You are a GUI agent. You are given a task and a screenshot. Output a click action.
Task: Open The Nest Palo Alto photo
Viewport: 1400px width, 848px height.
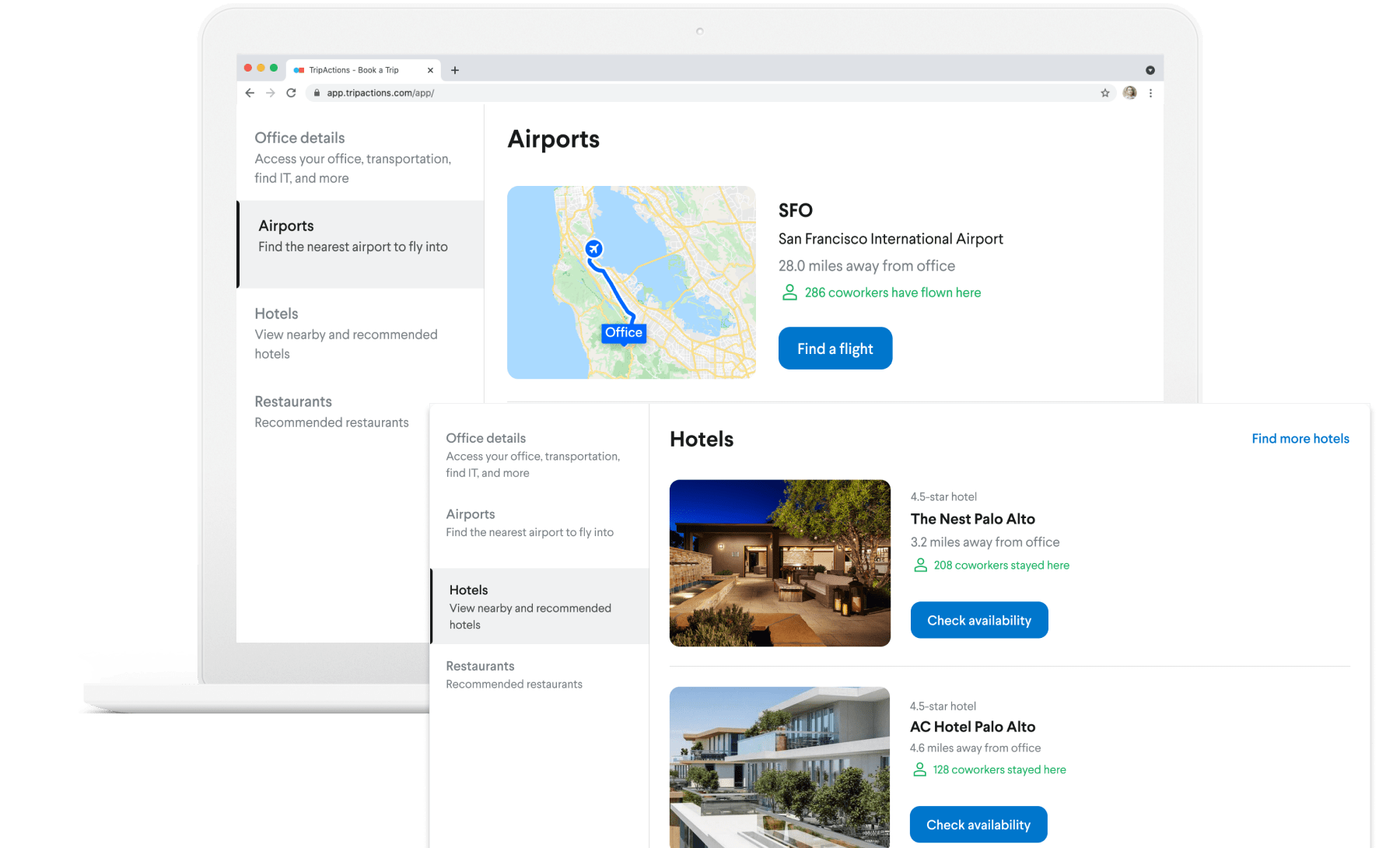pos(780,563)
